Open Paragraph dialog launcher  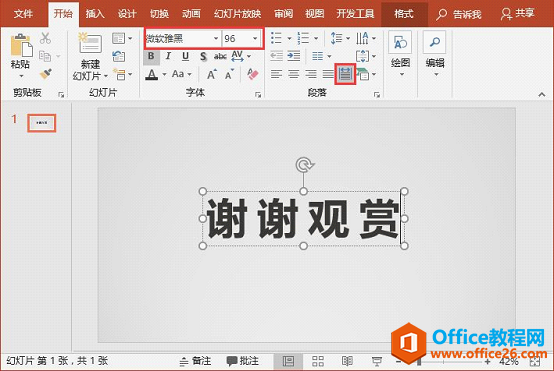click(377, 95)
